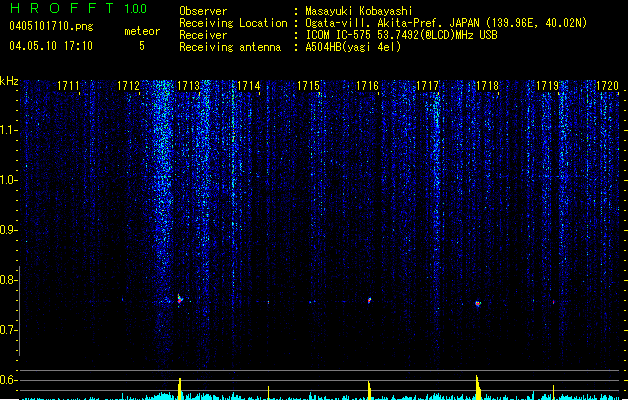Click the 1.0 kHz axis label
The width and height of the screenshot is (629, 400).
coord(9,180)
